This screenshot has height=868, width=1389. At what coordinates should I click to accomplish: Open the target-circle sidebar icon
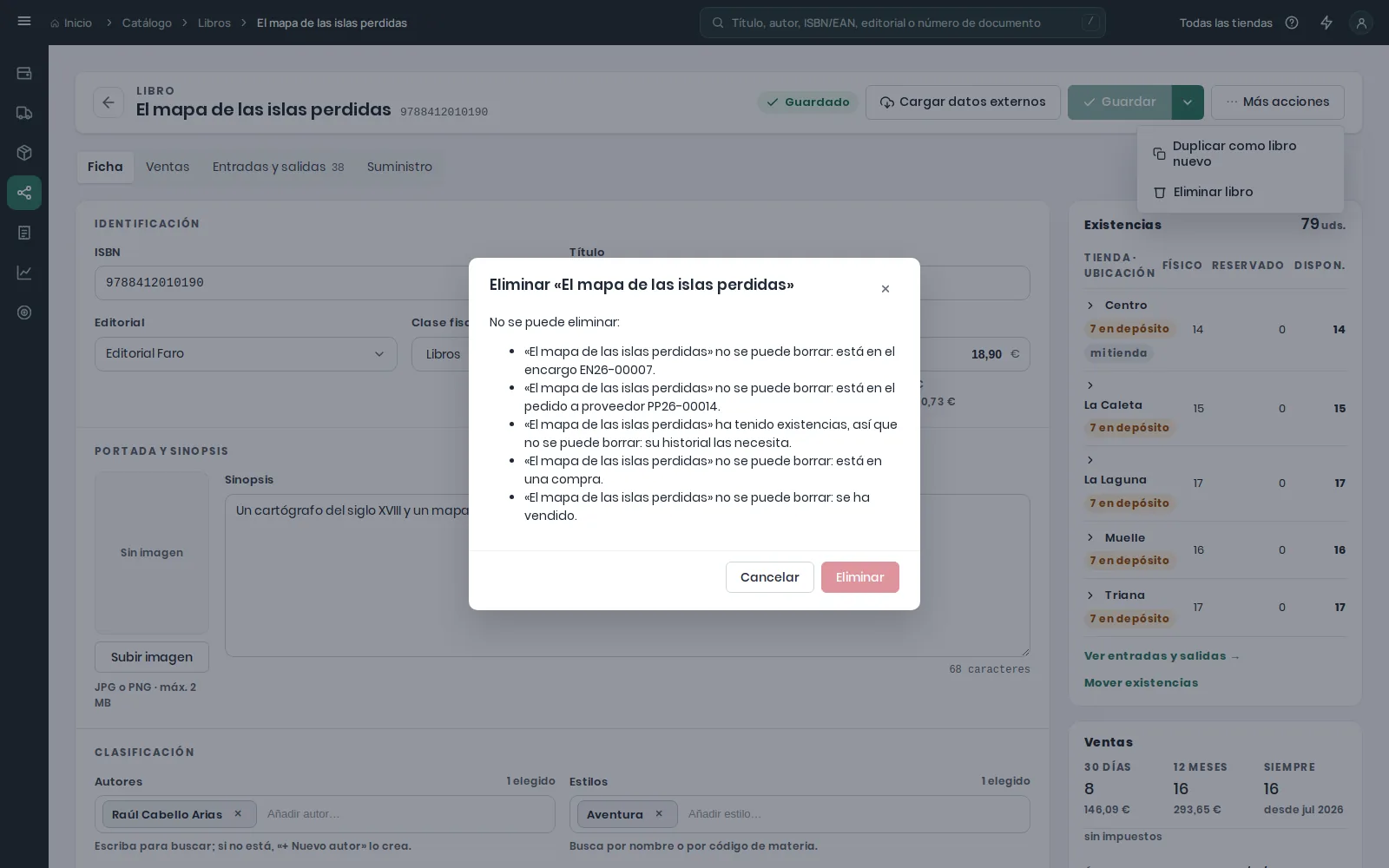[24, 312]
